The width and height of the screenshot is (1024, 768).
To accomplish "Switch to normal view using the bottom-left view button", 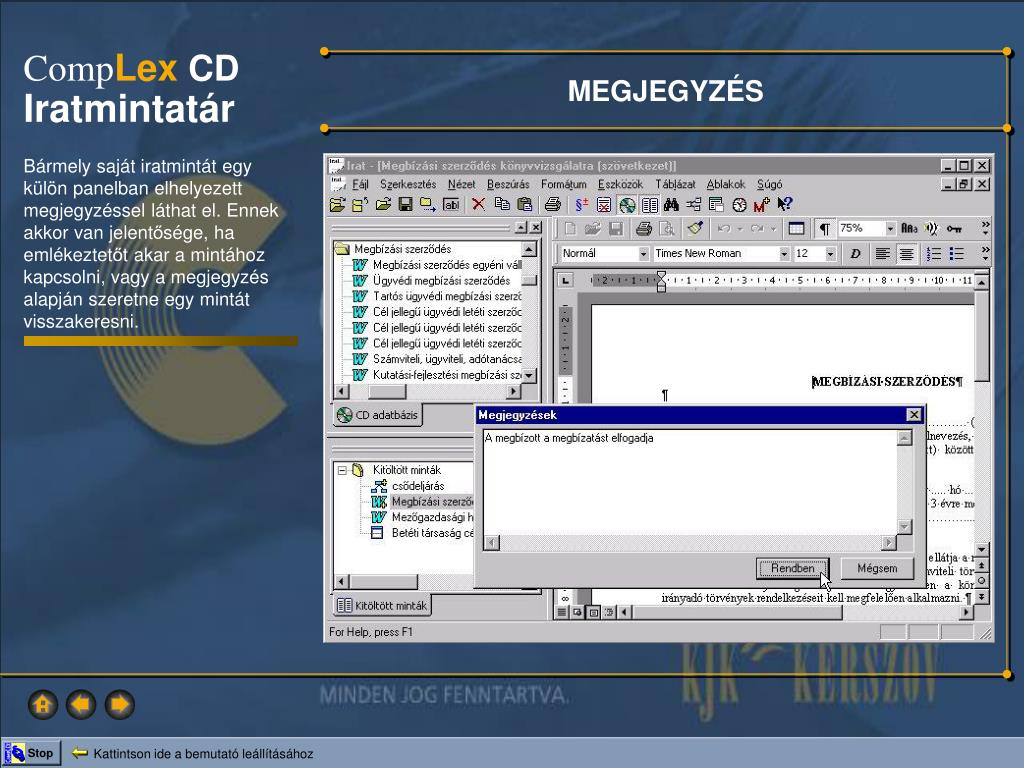I will [x=562, y=613].
